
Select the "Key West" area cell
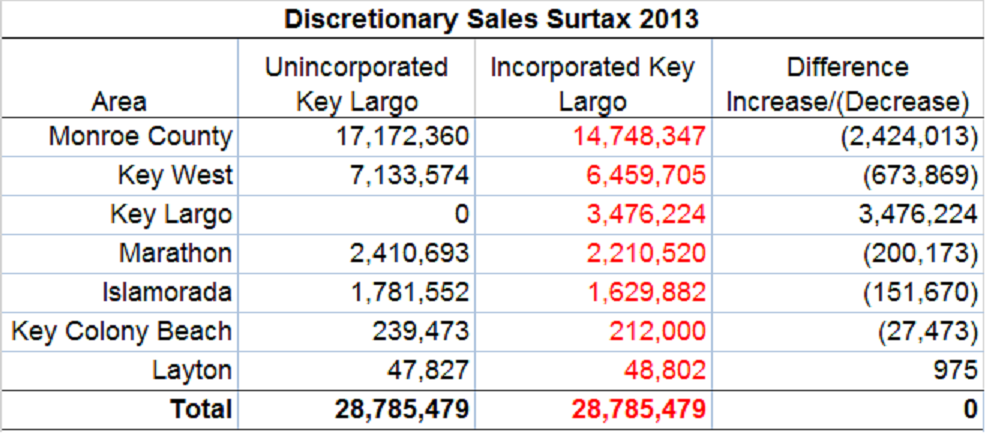(x=174, y=175)
